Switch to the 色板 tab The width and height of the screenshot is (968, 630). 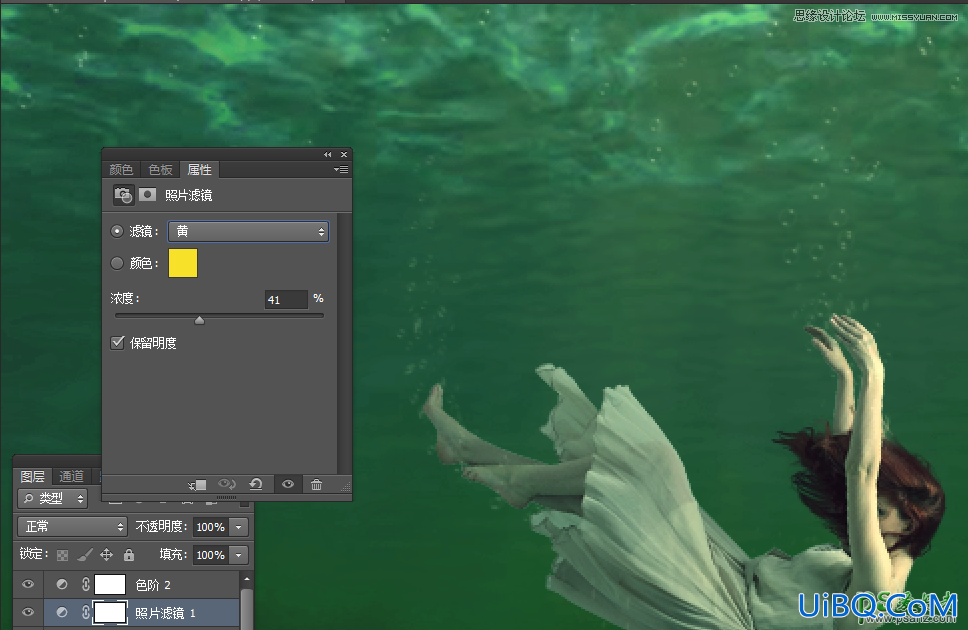pos(160,169)
